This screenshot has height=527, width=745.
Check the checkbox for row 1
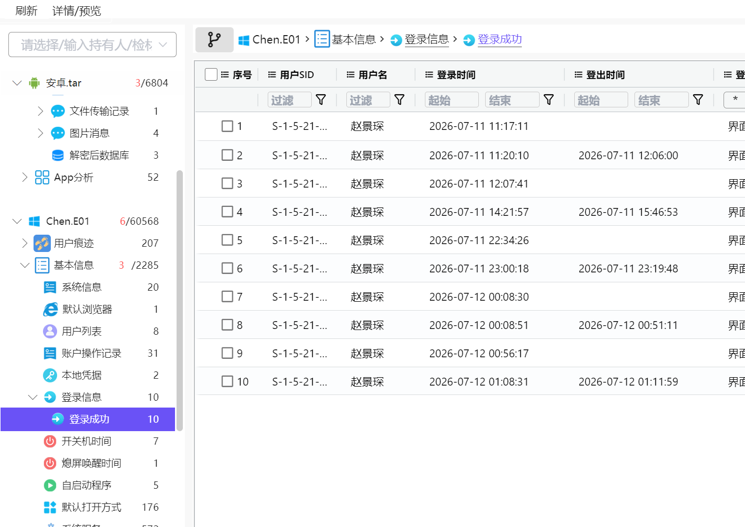[x=228, y=126]
